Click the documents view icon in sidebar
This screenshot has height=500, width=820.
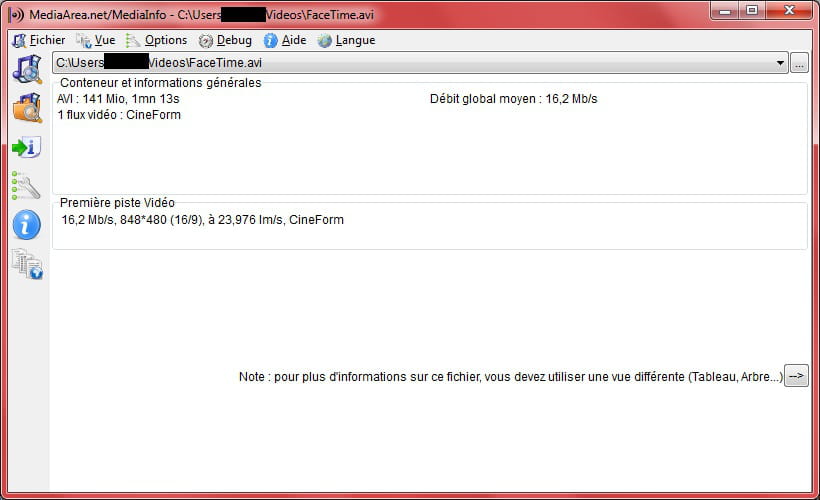[27, 263]
